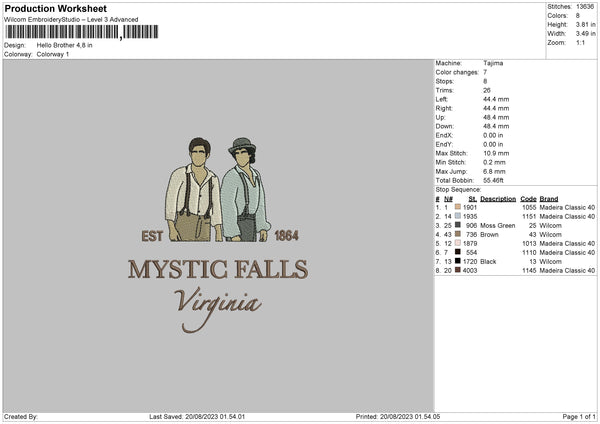Click the code '1145' in row 8

tap(529, 271)
